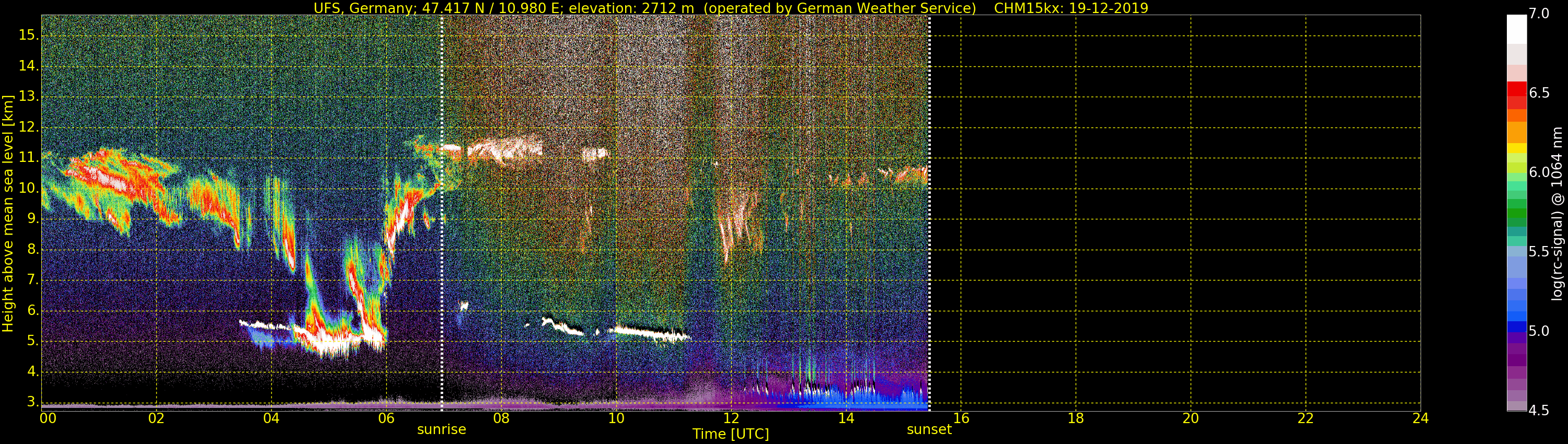Click height axis tick '12.'
The image size is (1568, 444).
(29, 127)
